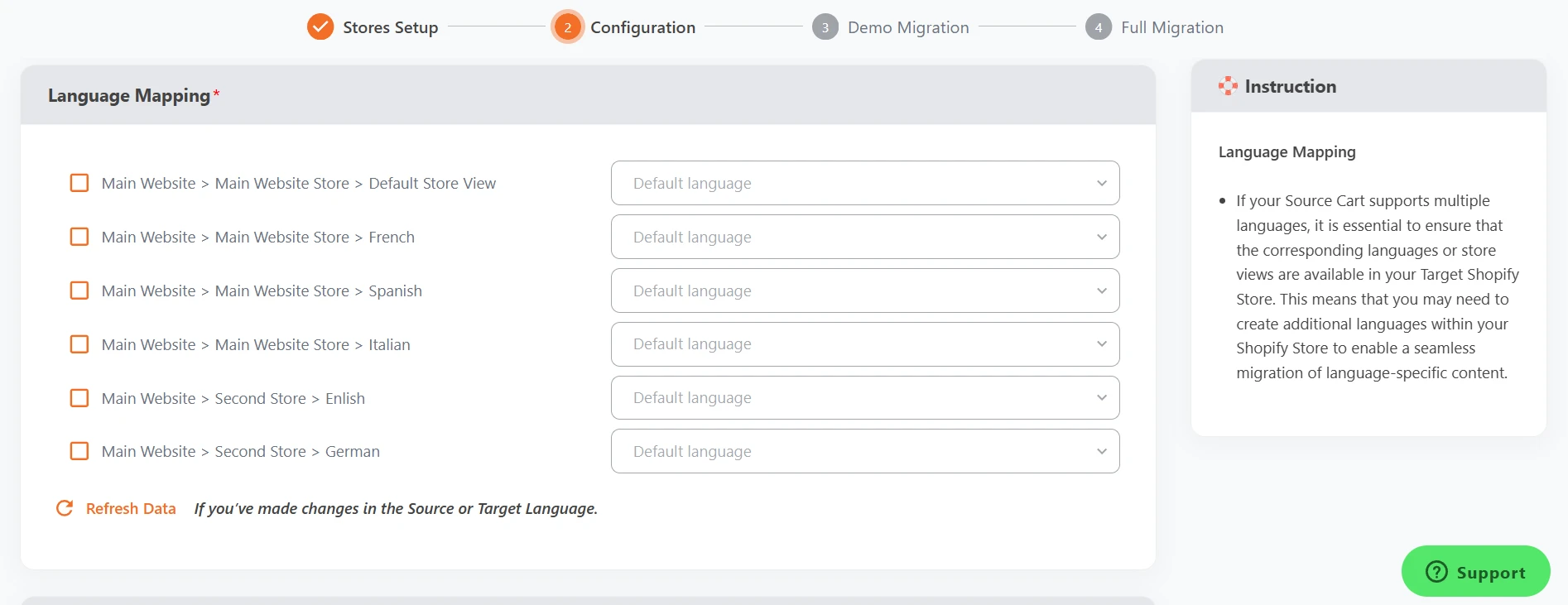Click the Refresh Data link
This screenshot has width=1568, height=605.
click(131, 508)
